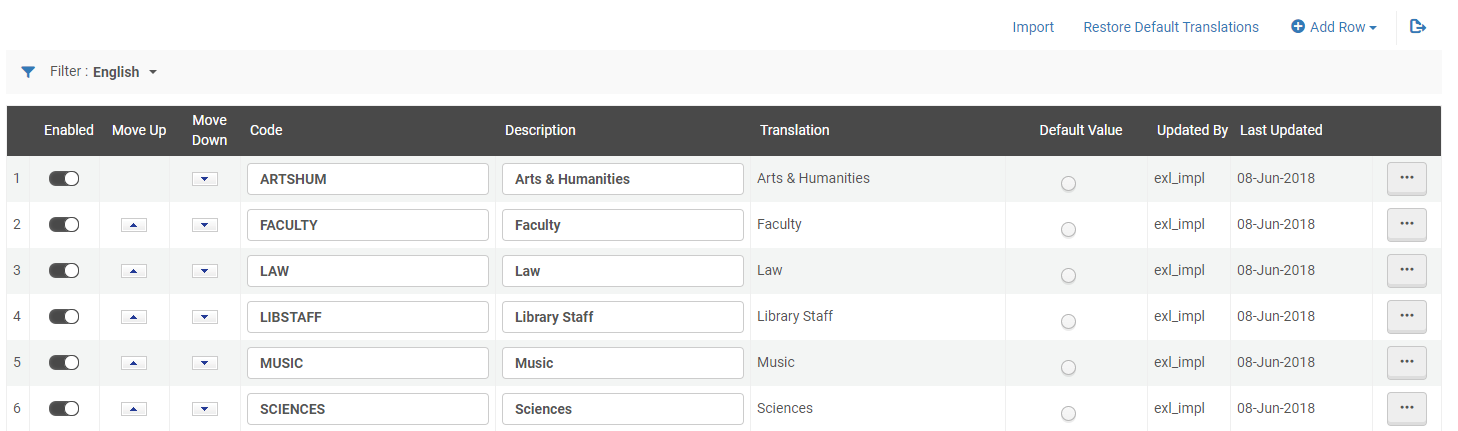Click the Import link
1458x431 pixels.
(x=1033, y=27)
